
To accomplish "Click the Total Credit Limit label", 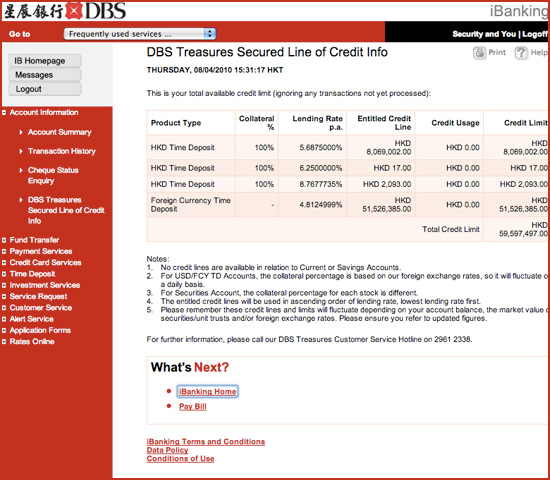I will pos(451,229).
